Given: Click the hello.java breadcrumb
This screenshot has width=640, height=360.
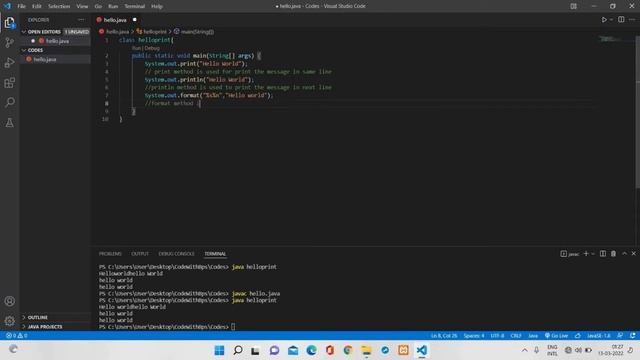Looking at the screenshot, I should pos(117,31).
